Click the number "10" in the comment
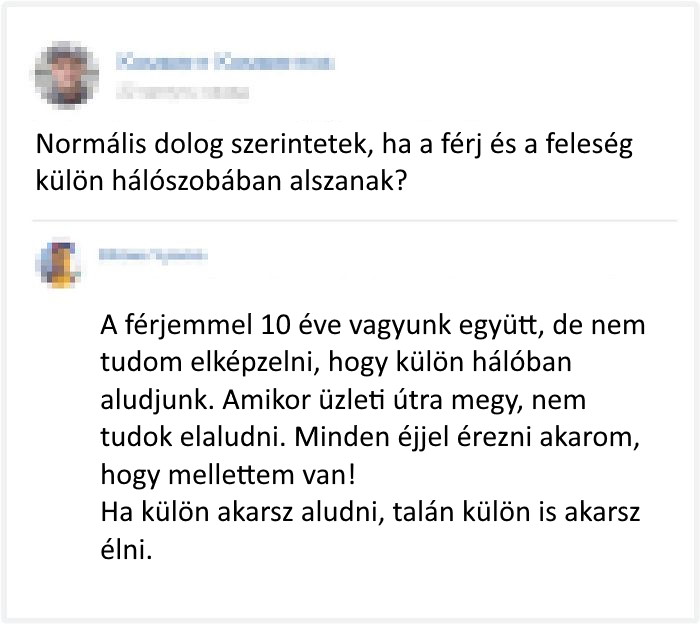 coord(276,325)
